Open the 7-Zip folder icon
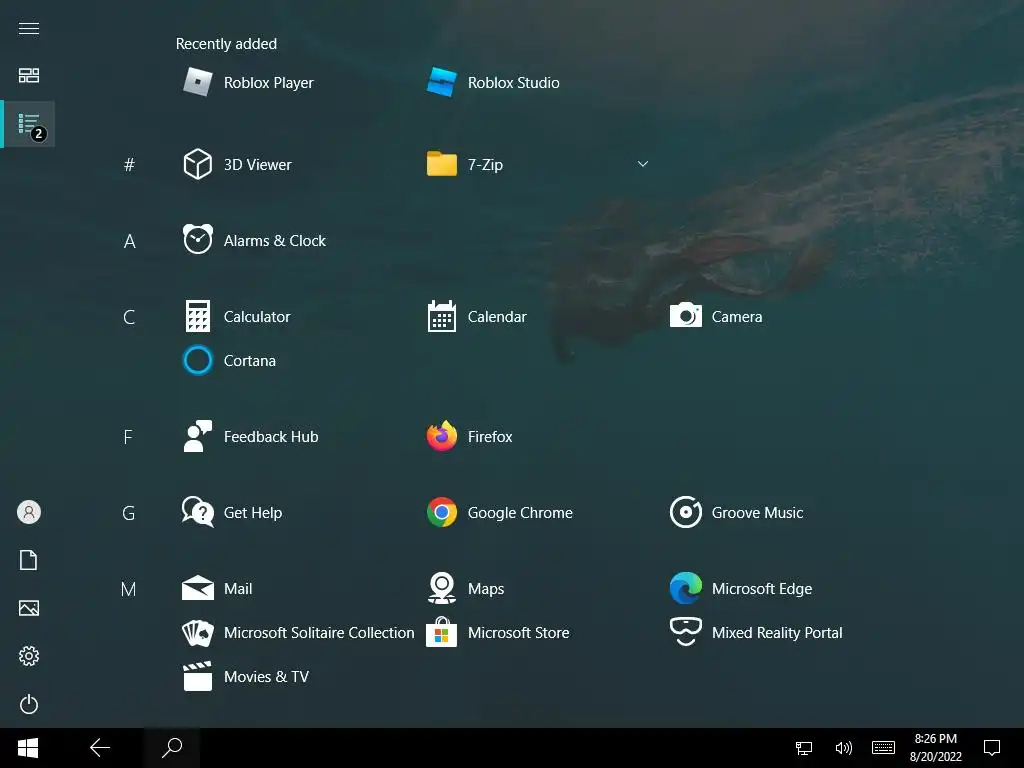This screenshot has height=768, width=1024. [x=441, y=164]
